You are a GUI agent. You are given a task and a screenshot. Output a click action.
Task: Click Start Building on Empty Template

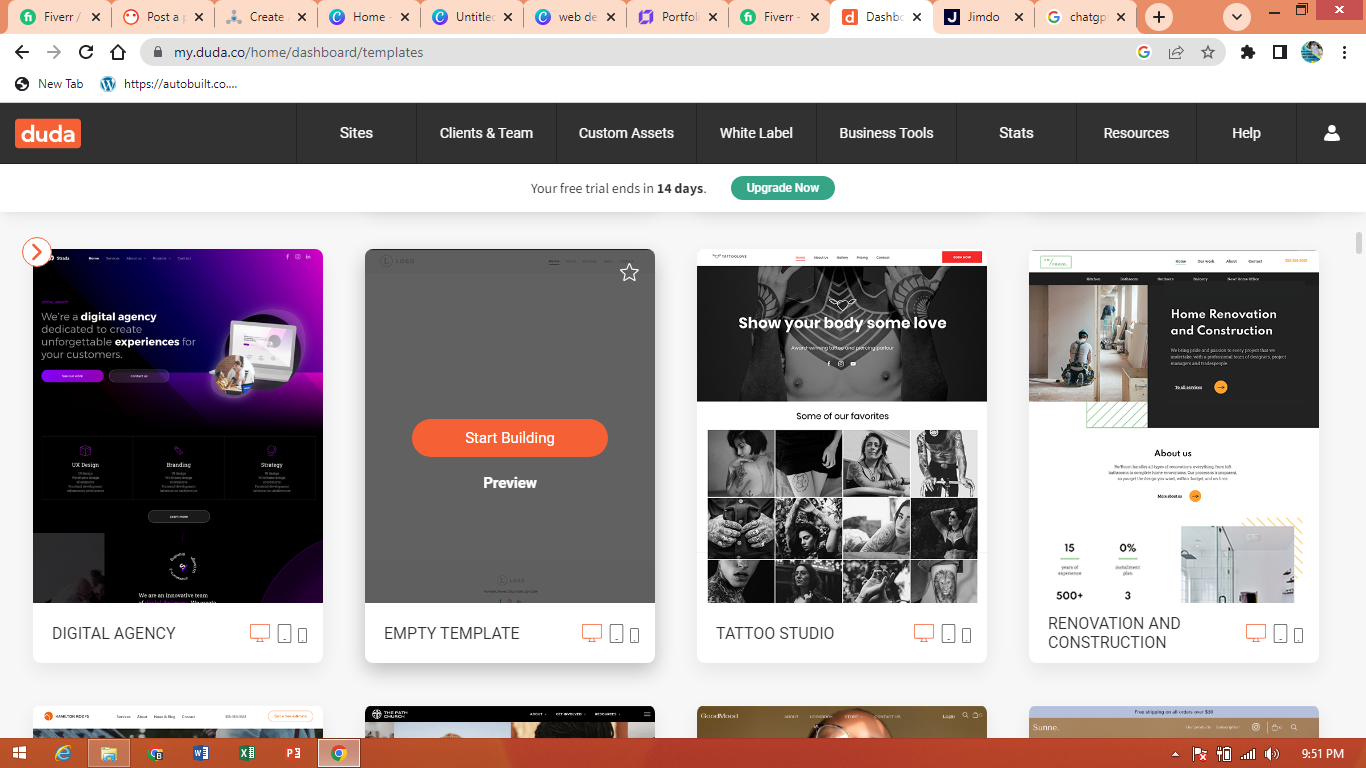510,438
